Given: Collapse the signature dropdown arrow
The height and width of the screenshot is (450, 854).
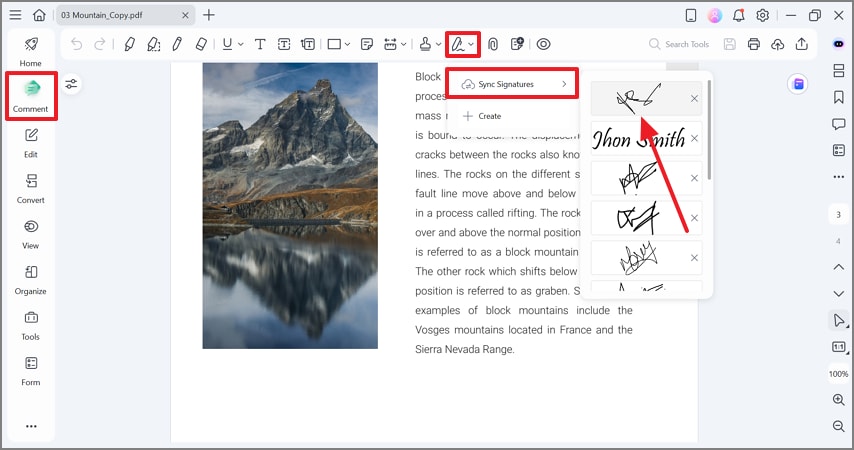Looking at the screenshot, I should pyautogui.click(x=471, y=45).
